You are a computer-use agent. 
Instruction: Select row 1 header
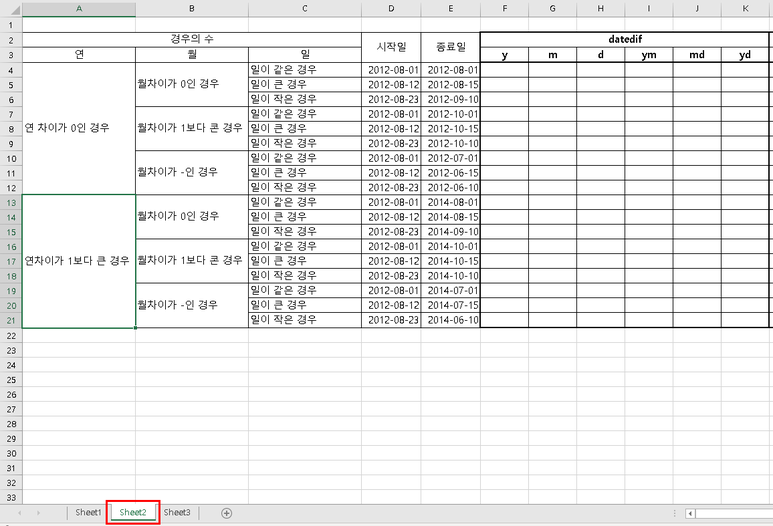[x=11, y=25]
